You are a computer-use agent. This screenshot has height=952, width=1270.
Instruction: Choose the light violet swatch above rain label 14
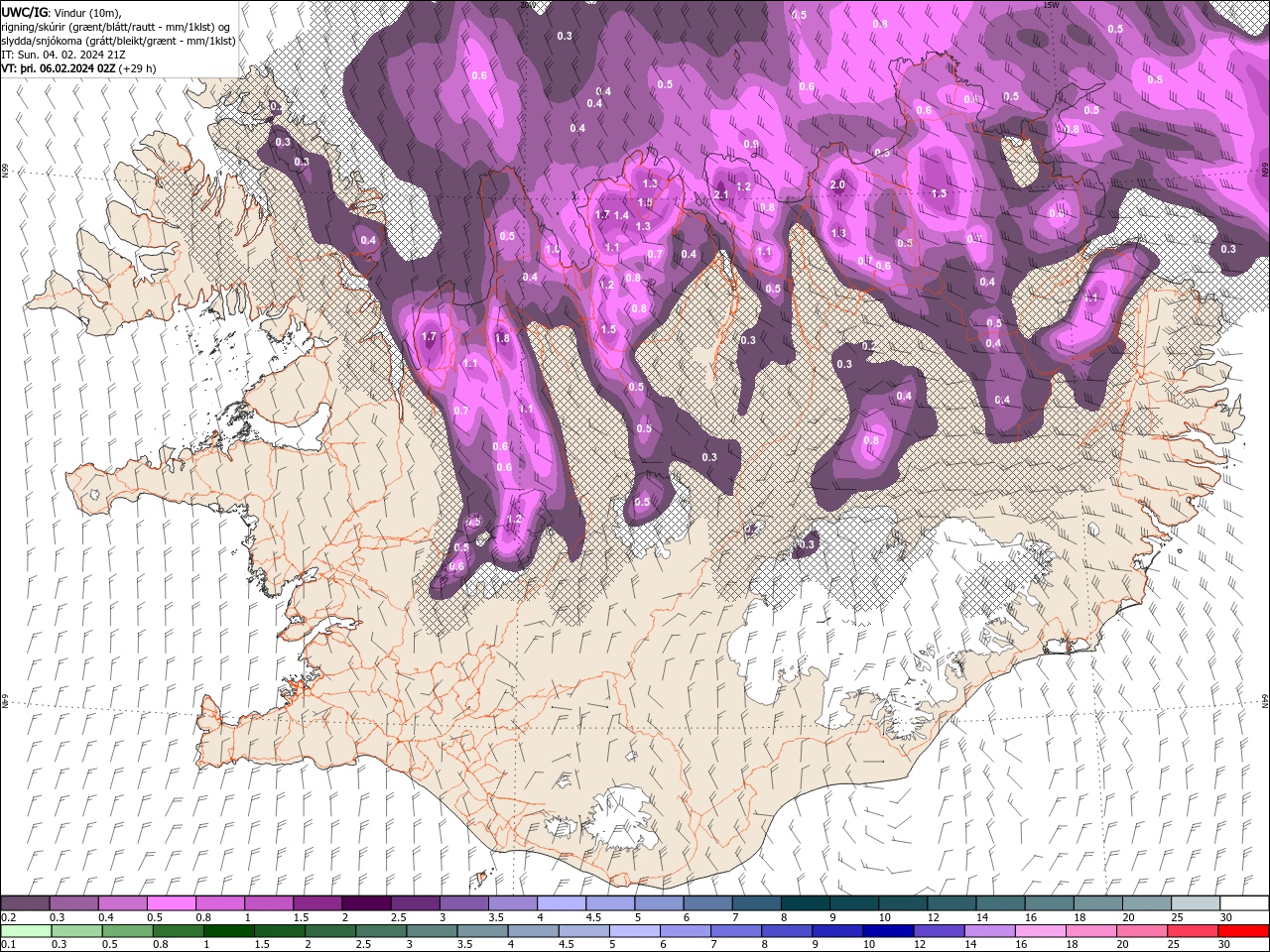[x=989, y=931]
